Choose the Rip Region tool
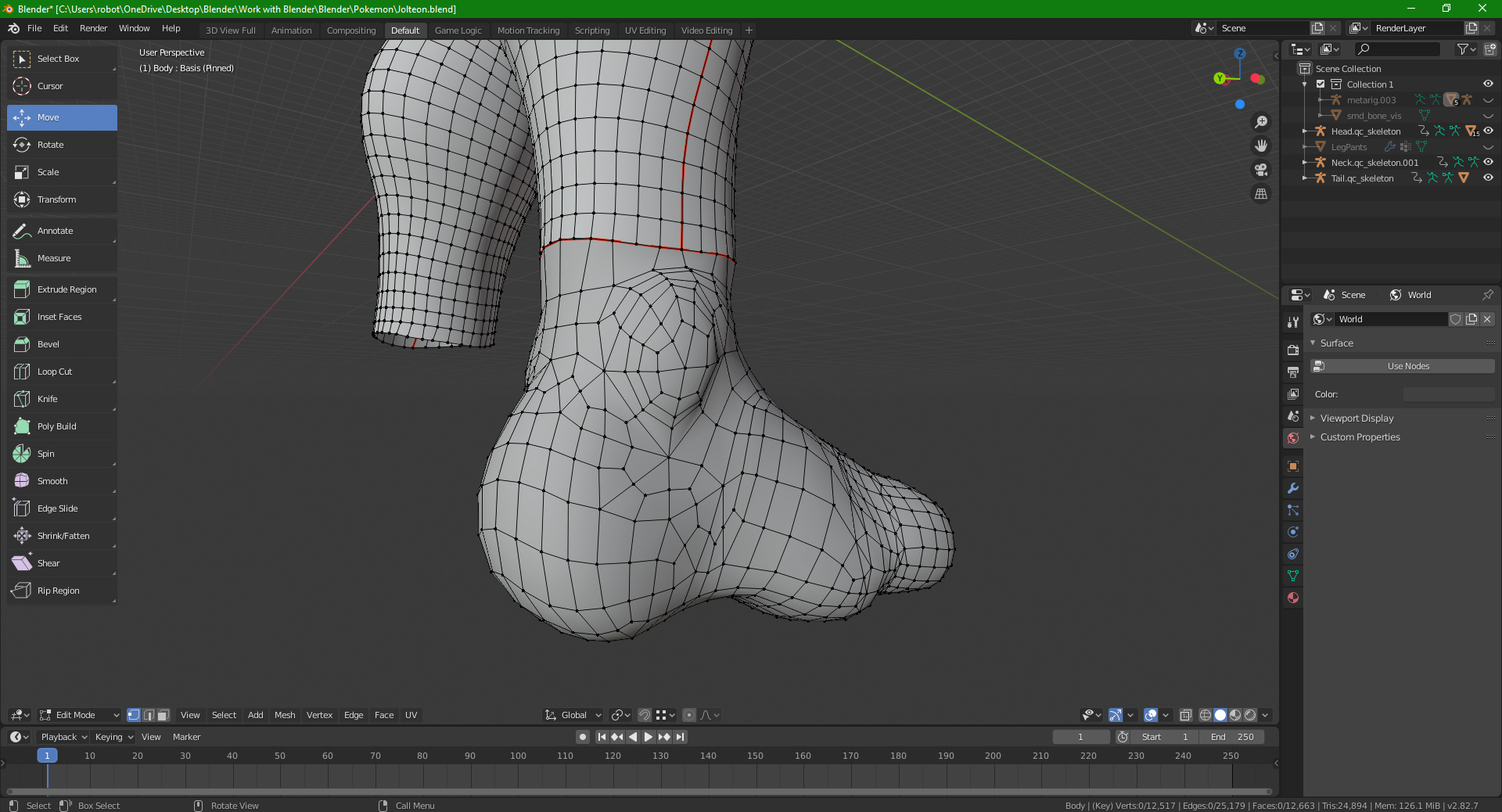Screen dimensions: 1502x812 click(62, 591)
